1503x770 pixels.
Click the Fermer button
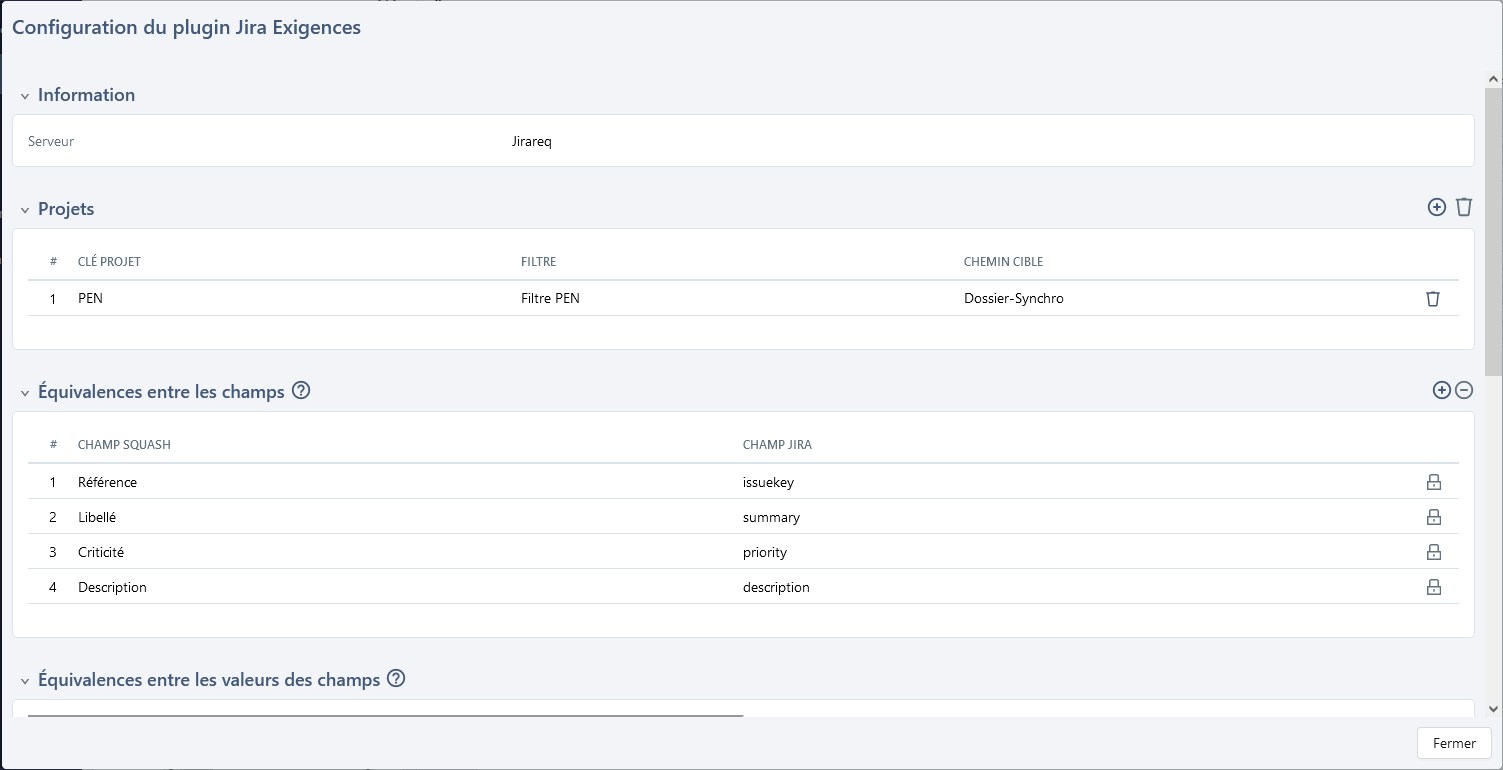1454,743
